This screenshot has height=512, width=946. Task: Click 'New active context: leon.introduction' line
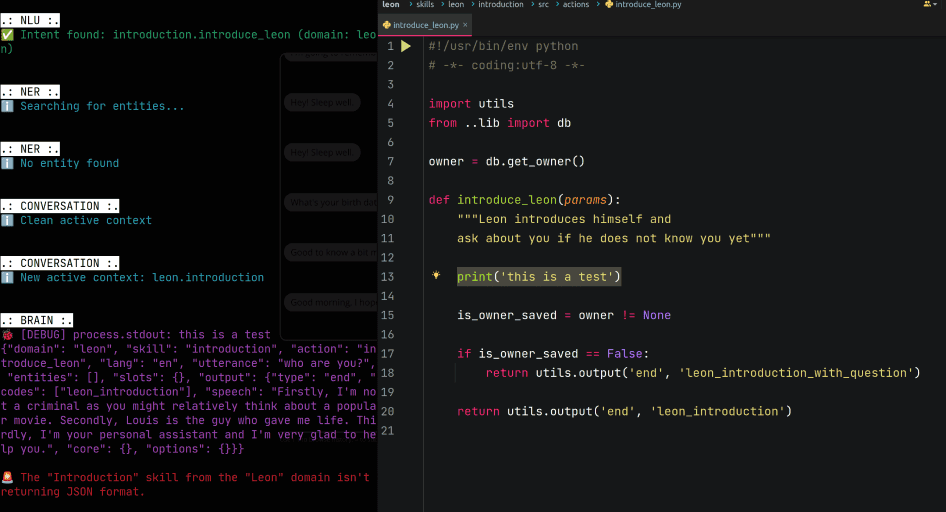tap(142, 277)
